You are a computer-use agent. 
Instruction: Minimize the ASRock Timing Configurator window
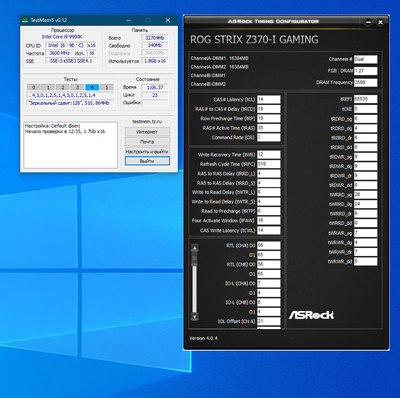click(368, 22)
